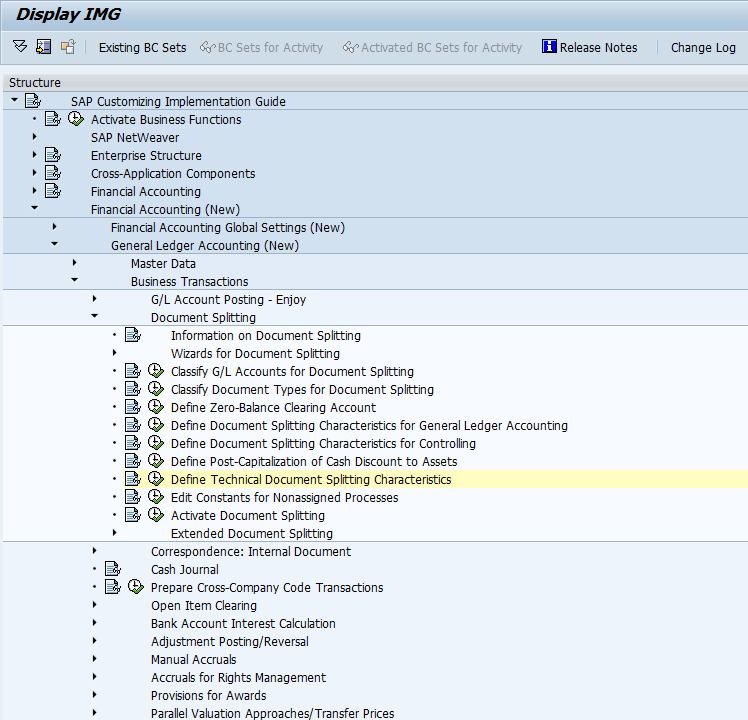The height and width of the screenshot is (720, 748).
Task: Expand the Master Data node
Action: coord(74,263)
